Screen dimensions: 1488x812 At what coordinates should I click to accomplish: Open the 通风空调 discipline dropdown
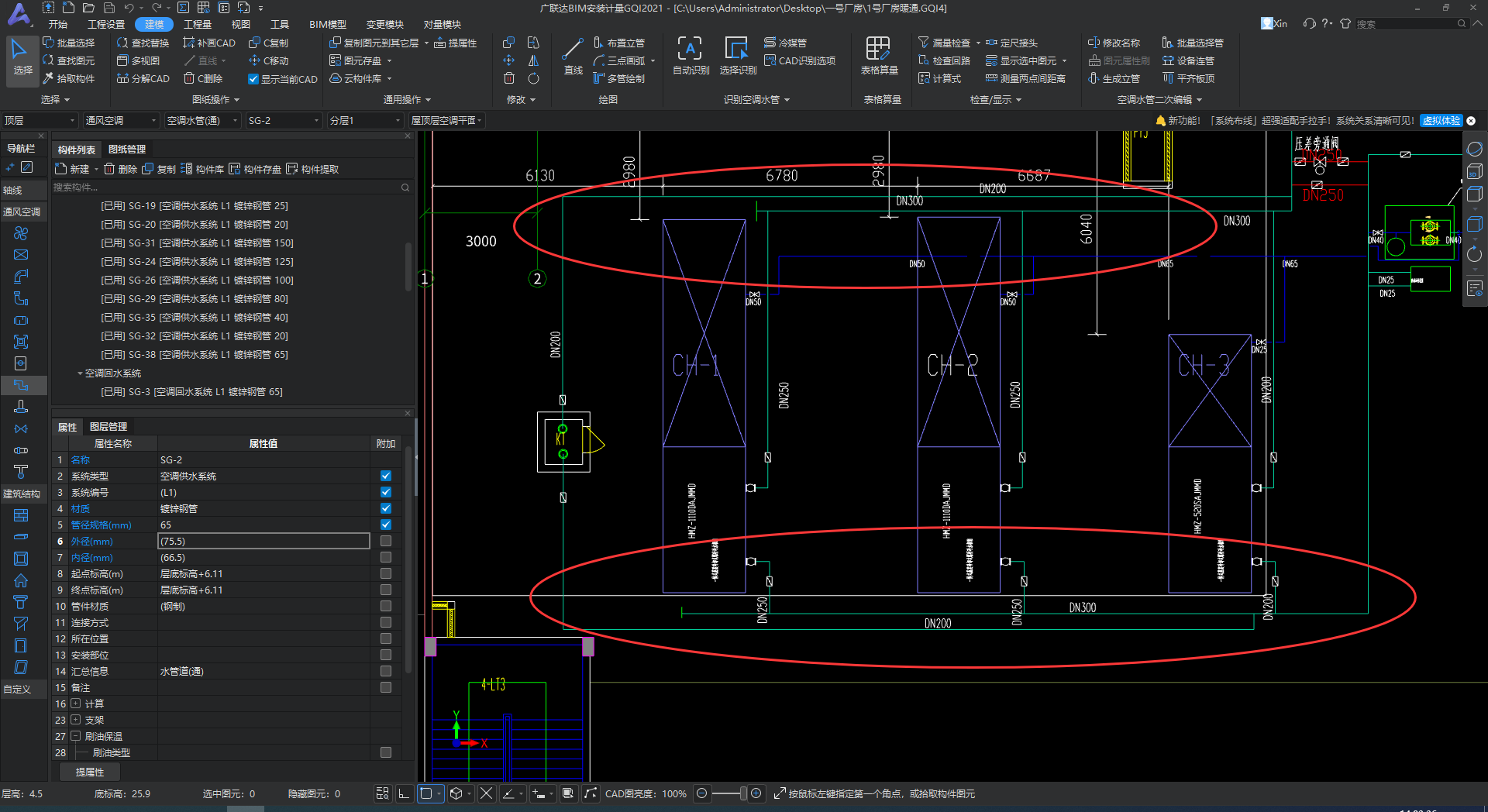pos(121,120)
